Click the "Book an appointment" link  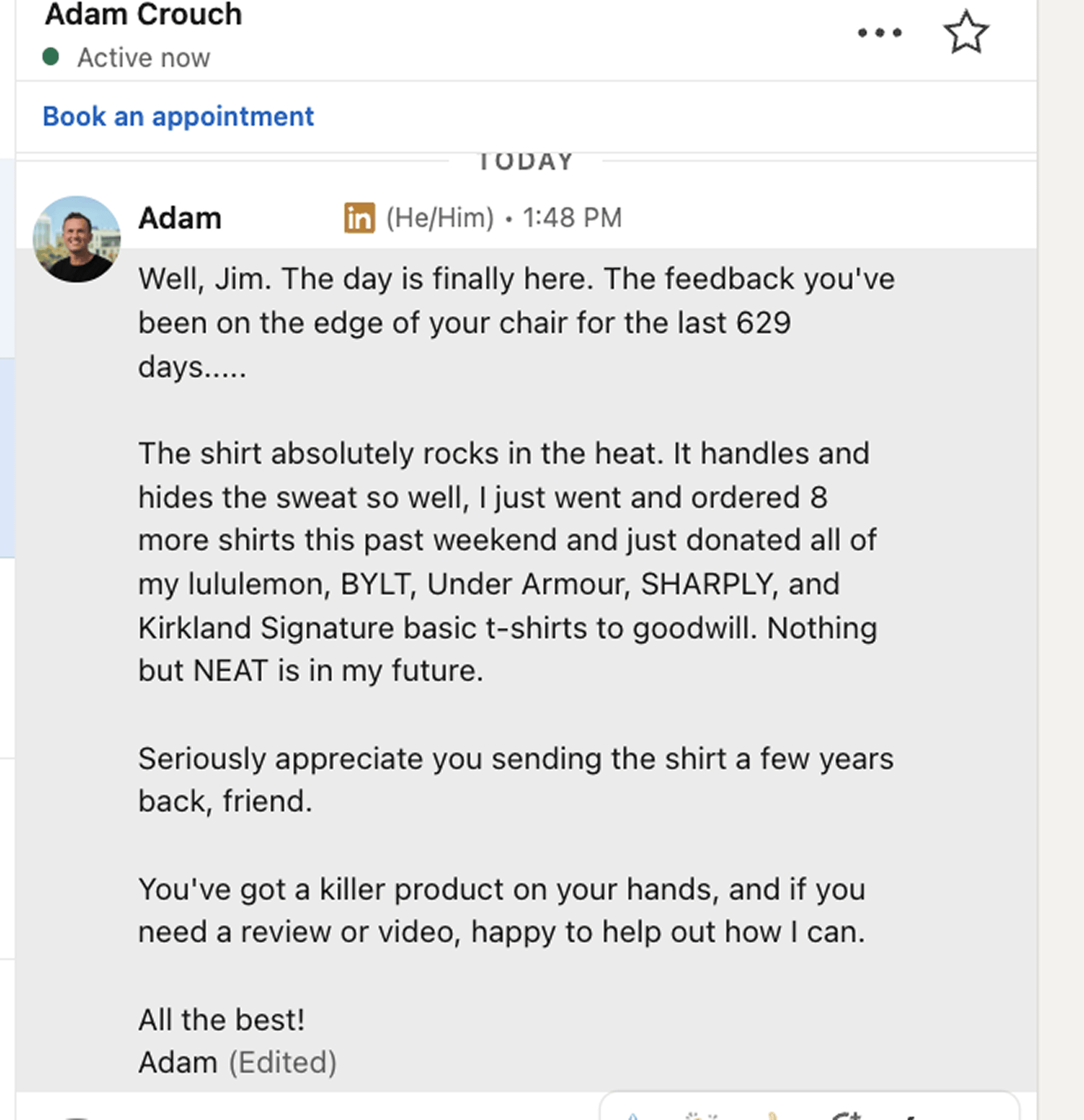(x=178, y=116)
